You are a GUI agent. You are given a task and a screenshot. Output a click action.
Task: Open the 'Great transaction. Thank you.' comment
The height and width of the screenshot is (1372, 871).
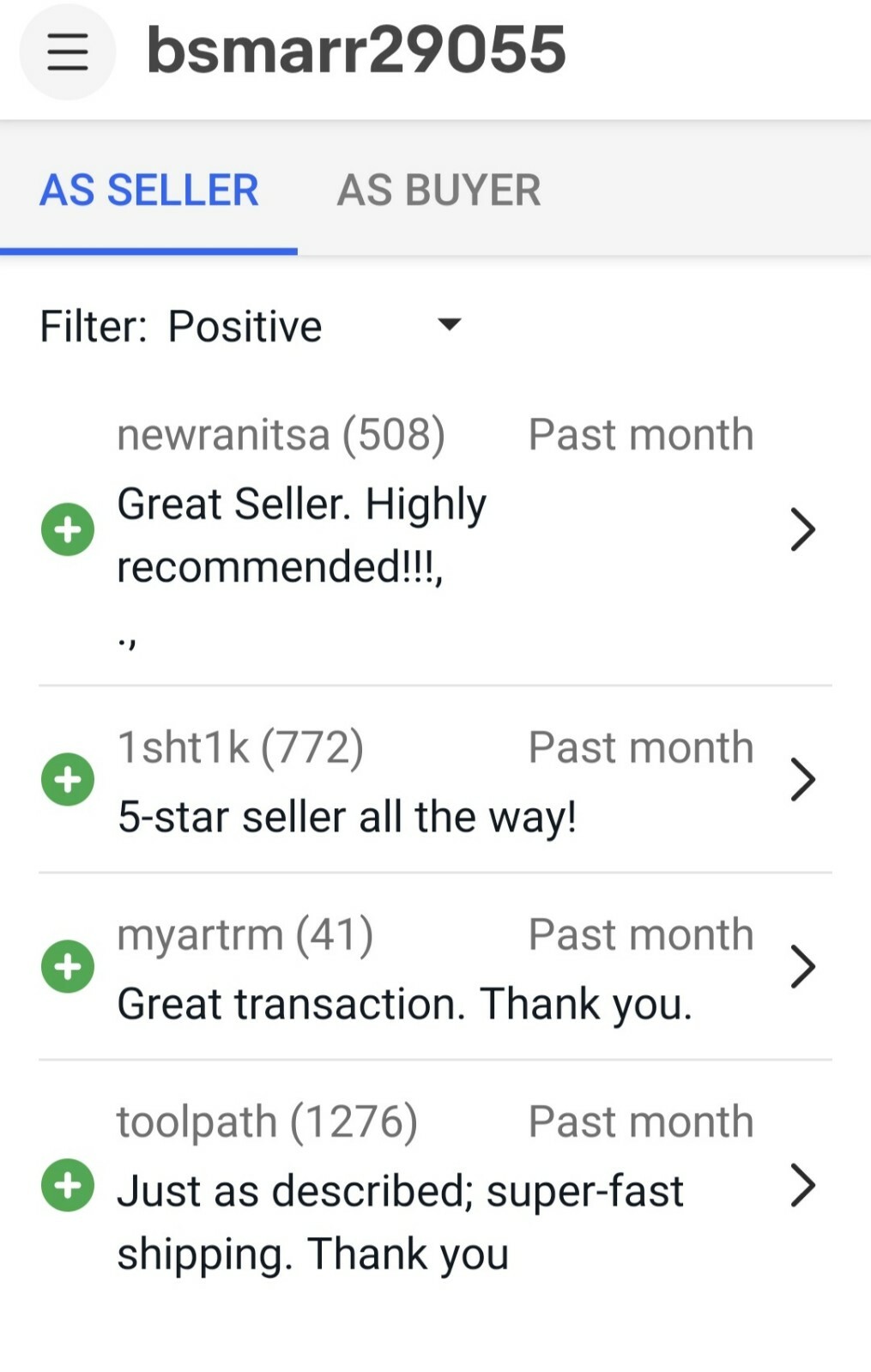(404, 1004)
